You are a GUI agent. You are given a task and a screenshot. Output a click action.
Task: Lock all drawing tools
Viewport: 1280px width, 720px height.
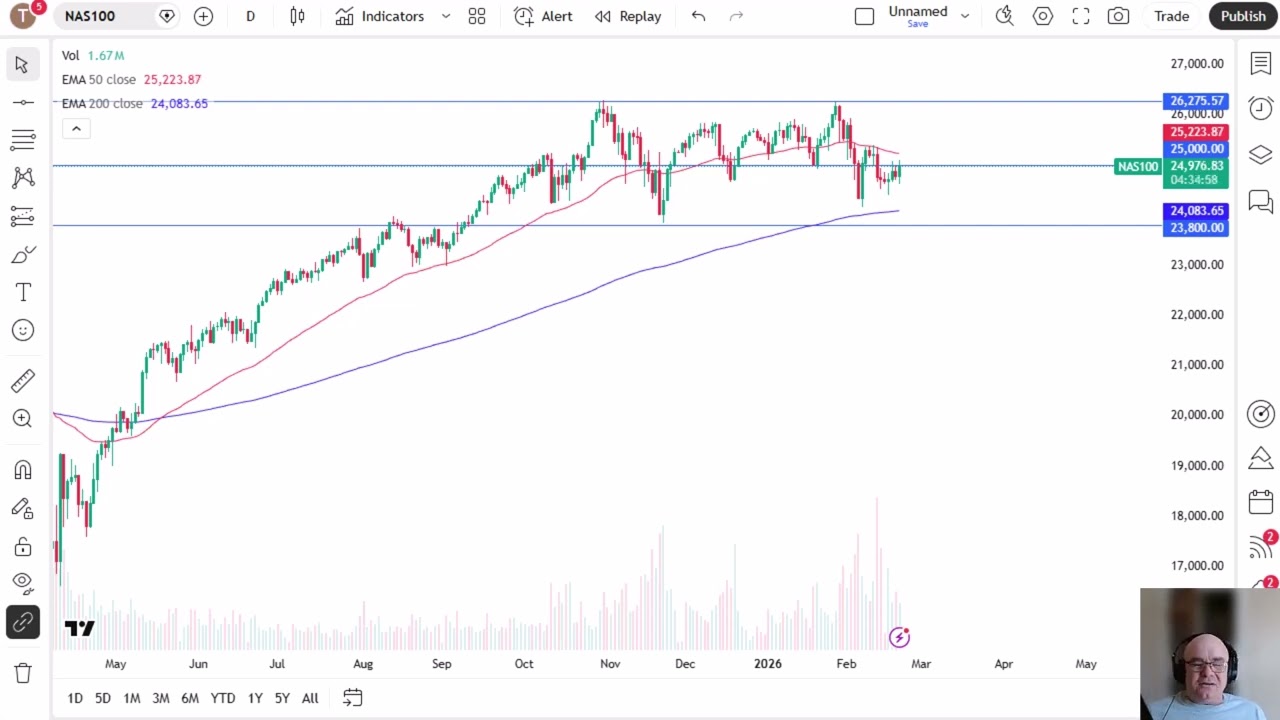tap(22, 547)
